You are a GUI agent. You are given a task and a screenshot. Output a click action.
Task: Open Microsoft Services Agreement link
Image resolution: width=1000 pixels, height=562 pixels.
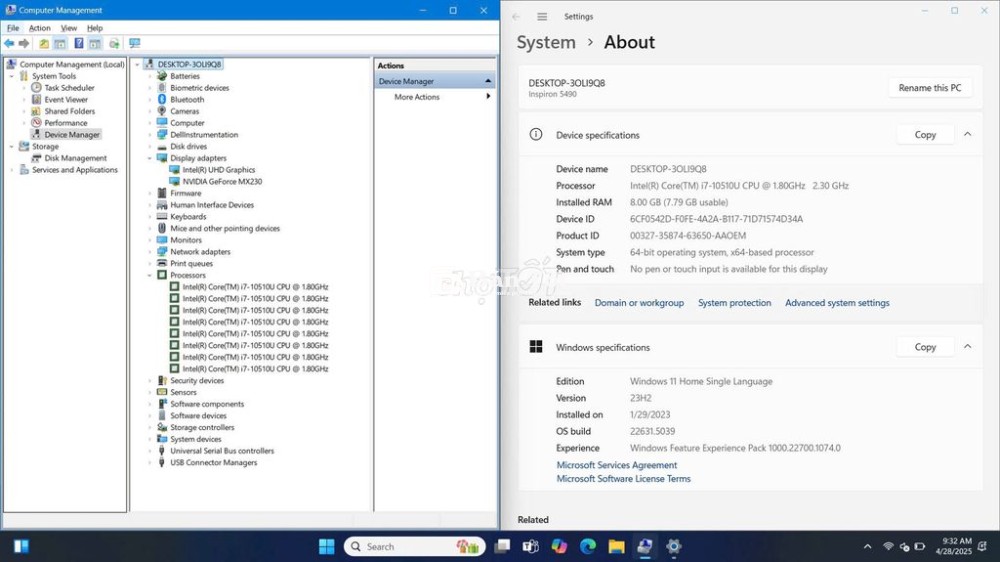pyautogui.click(x=617, y=465)
